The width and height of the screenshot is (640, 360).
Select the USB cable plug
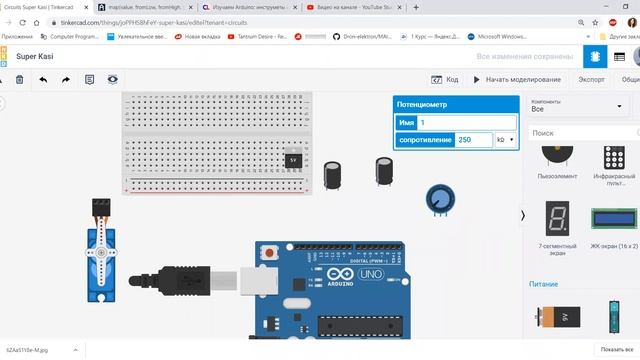pos(184,280)
